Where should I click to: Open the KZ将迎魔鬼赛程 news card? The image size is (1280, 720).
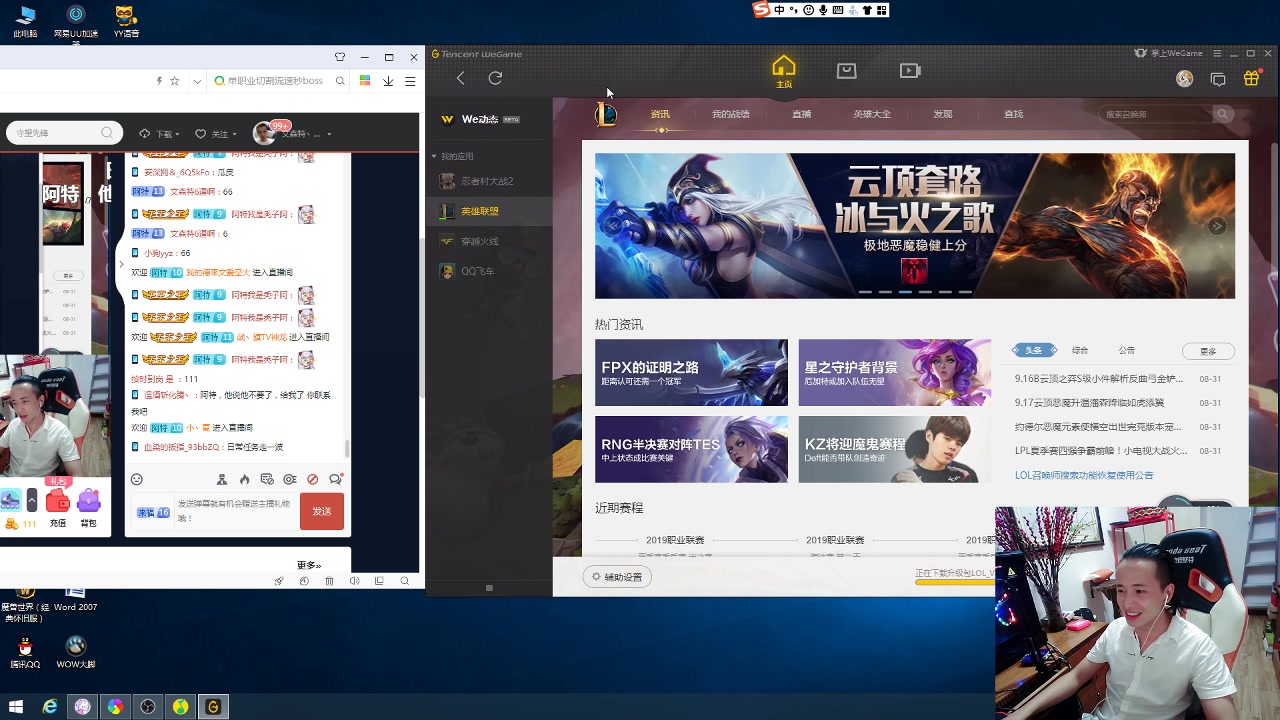[895, 450]
